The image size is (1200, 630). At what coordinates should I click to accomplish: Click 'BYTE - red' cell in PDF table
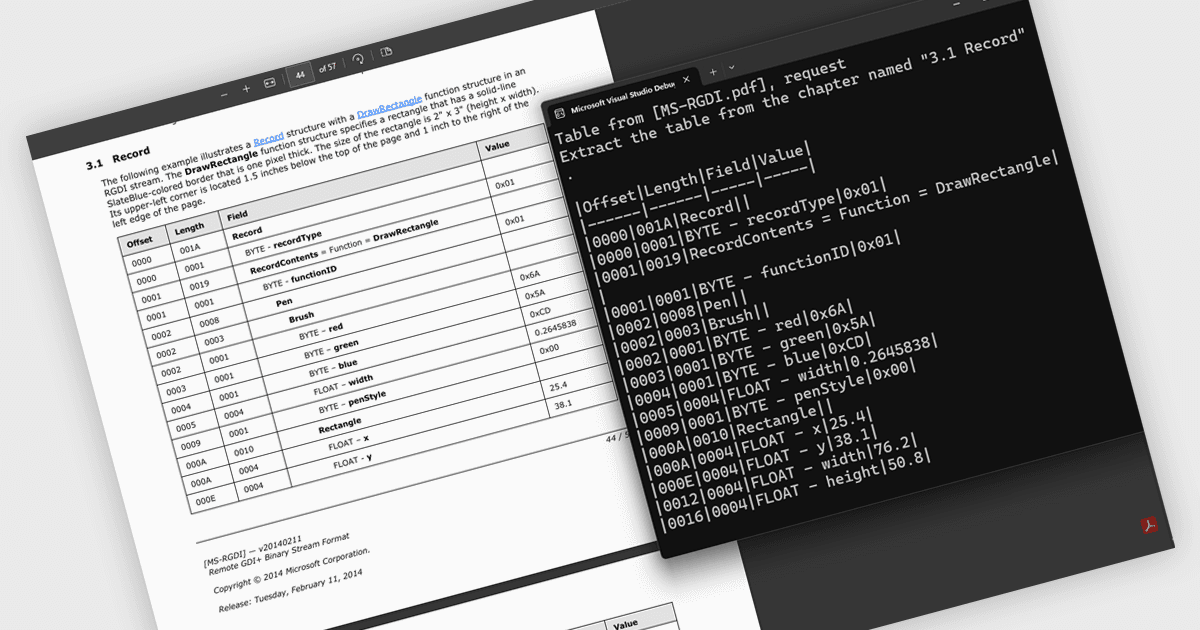tap(323, 331)
